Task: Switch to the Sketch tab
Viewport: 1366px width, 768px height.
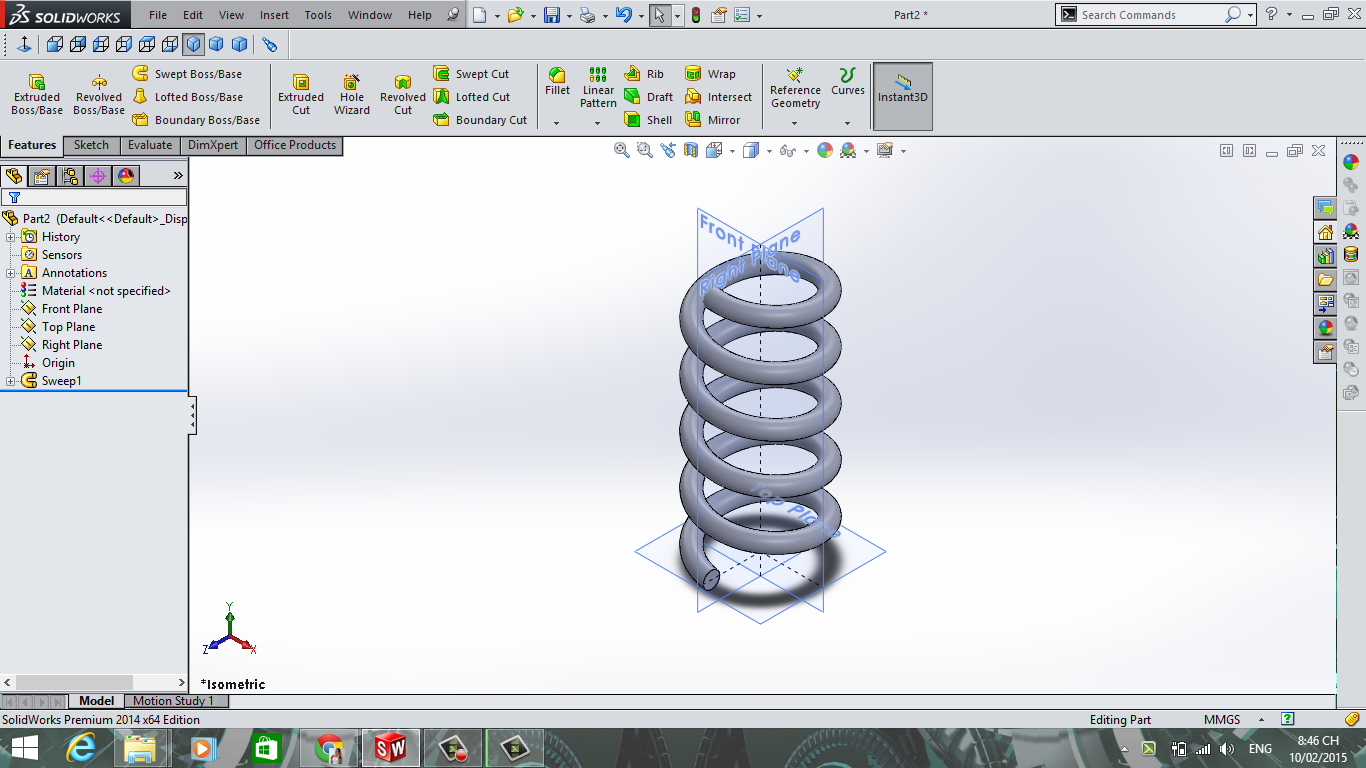Action: click(91, 145)
